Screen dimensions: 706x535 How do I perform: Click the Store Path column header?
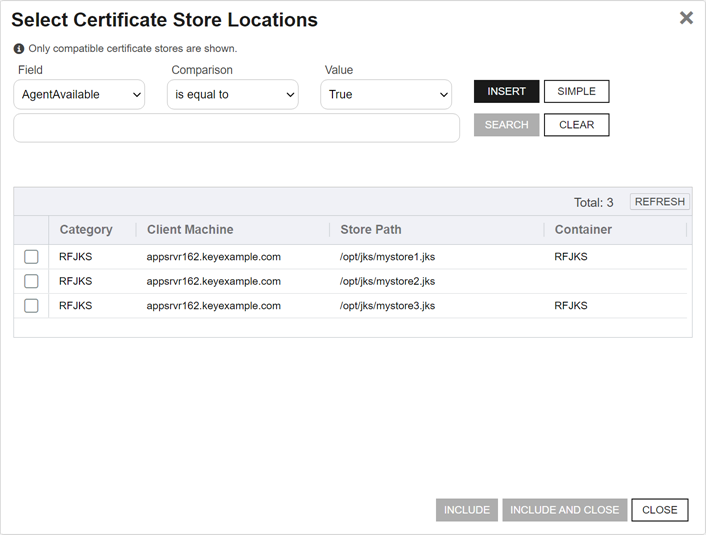[x=371, y=230]
